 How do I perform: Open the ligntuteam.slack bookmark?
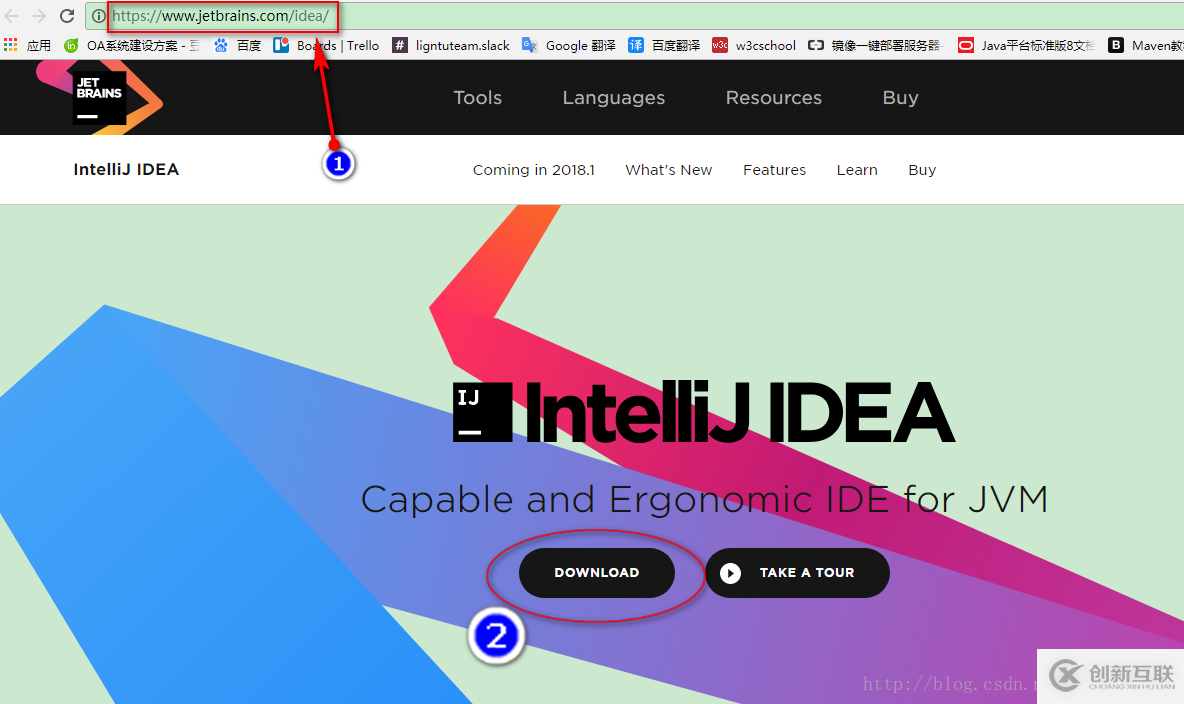click(x=452, y=45)
